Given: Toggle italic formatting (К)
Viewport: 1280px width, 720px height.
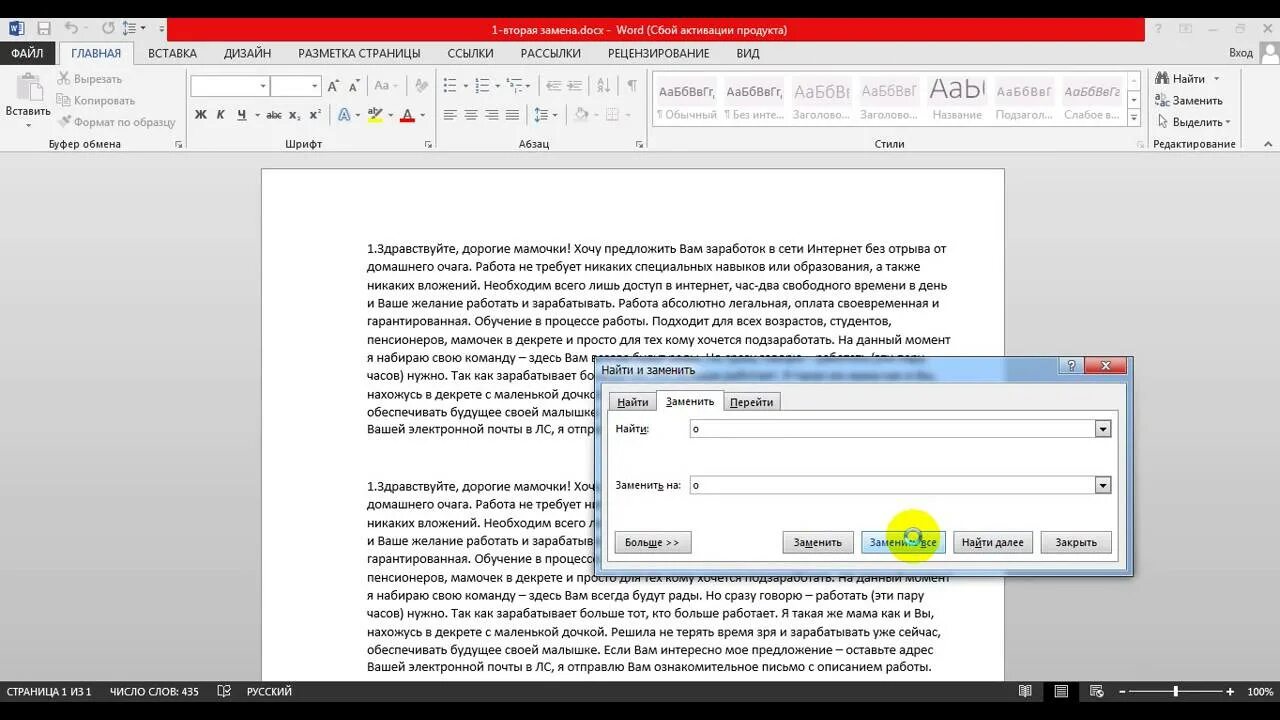Looking at the screenshot, I should click(221, 115).
